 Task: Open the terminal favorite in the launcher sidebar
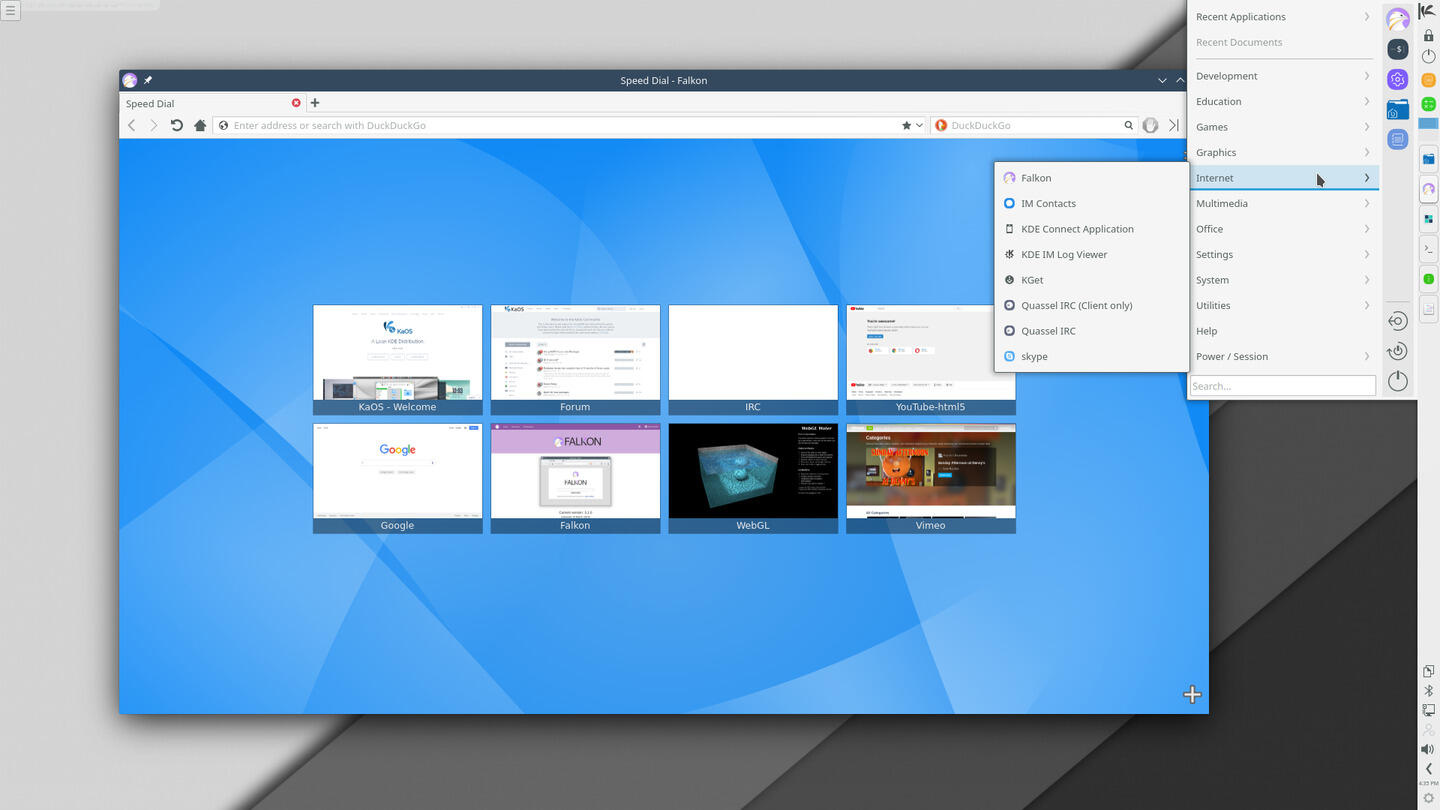(x=1398, y=49)
